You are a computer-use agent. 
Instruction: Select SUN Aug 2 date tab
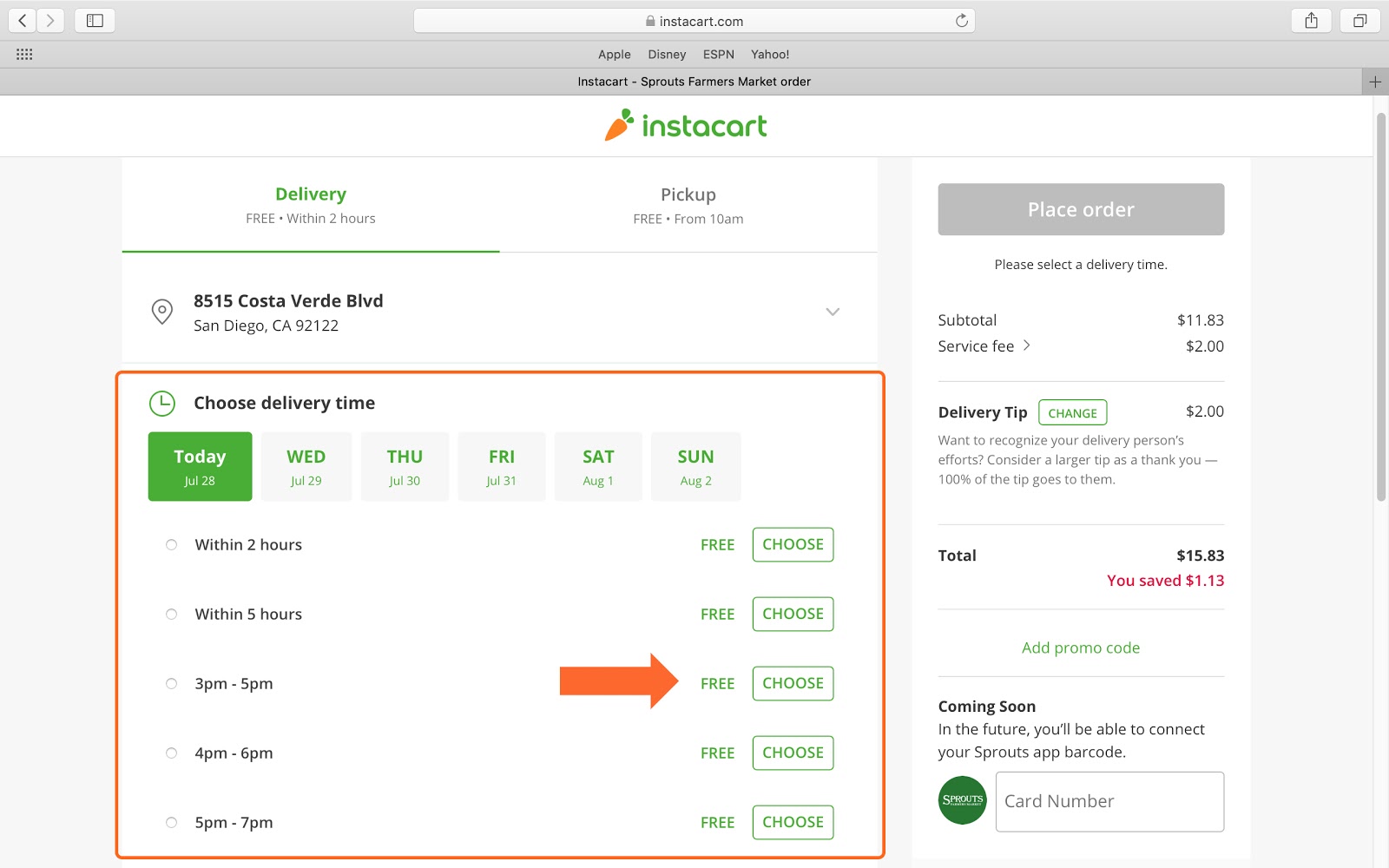click(x=696, y=467)
